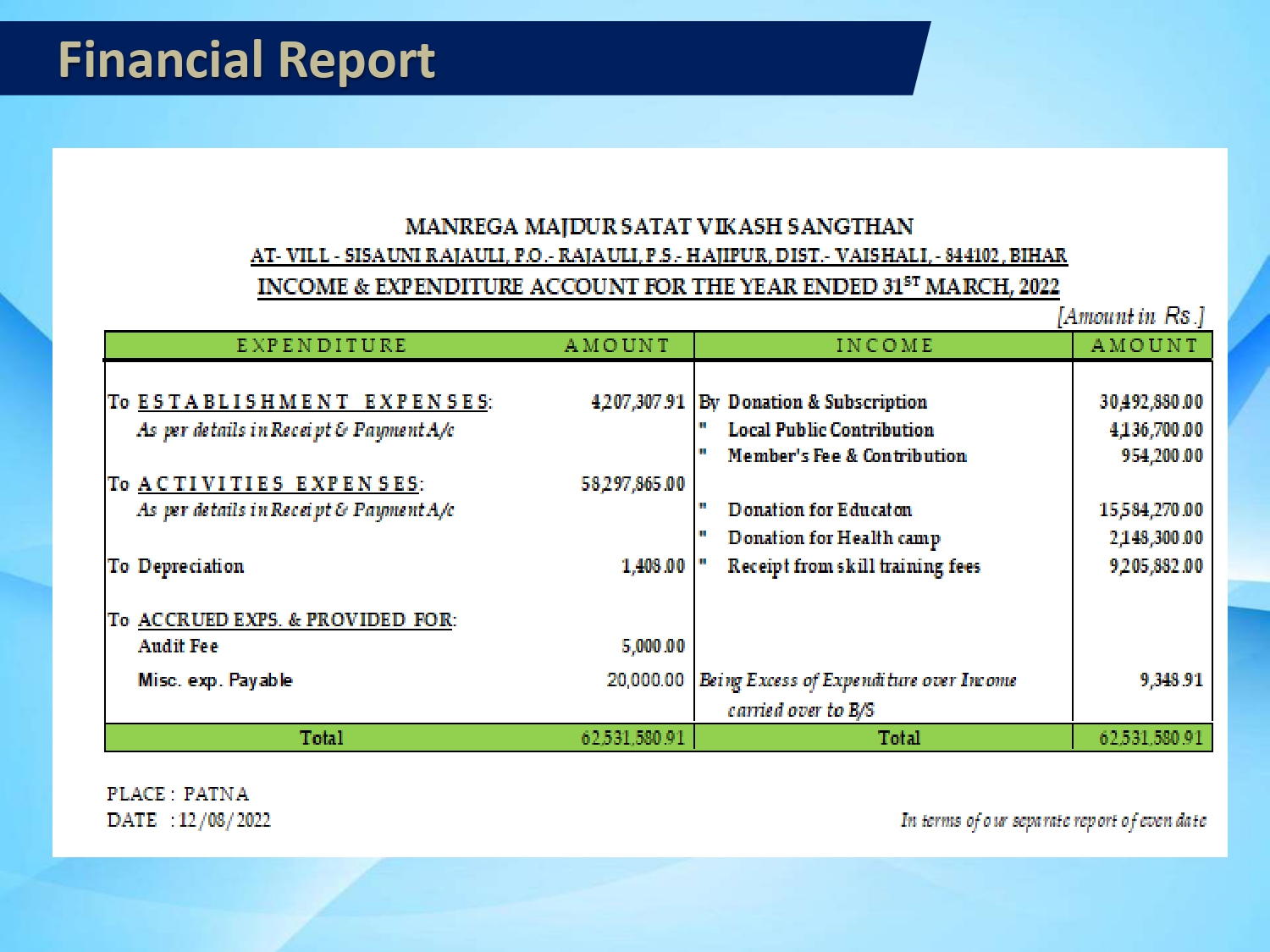Click the 4,207,307.91 establishment amount

638,402
